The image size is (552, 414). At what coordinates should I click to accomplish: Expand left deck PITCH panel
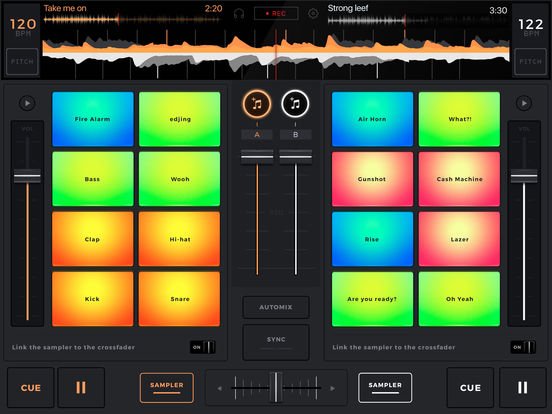22,62
